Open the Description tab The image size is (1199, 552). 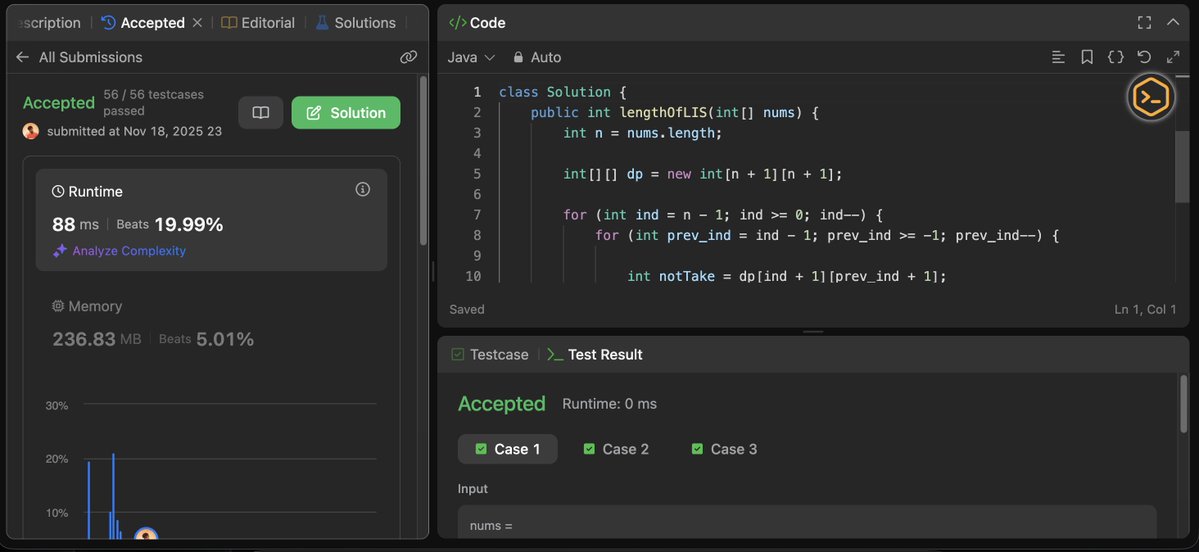coord(47,23)
